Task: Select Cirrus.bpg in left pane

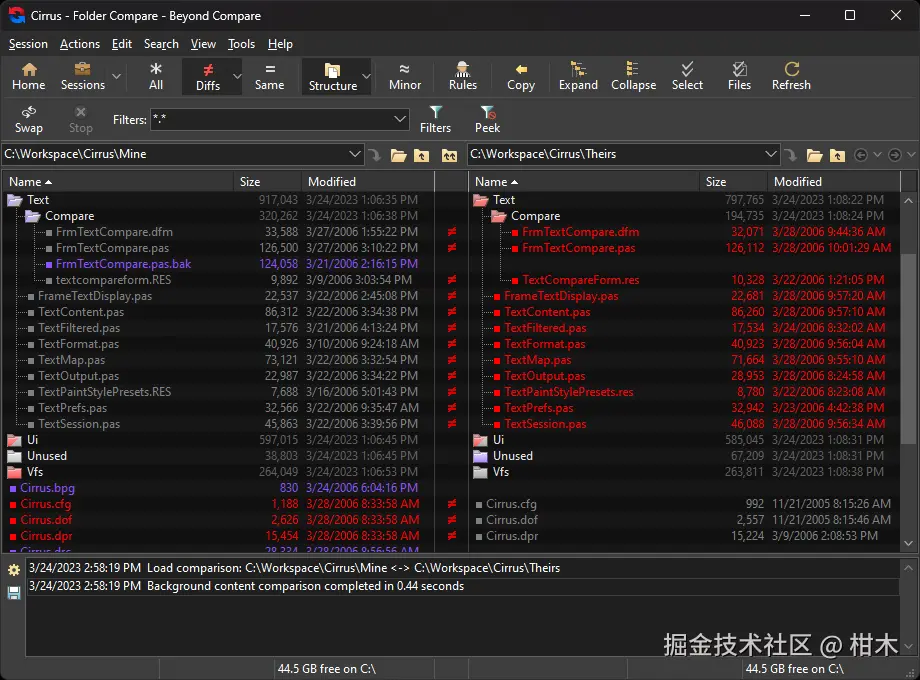Action: (x=48, y=488)
